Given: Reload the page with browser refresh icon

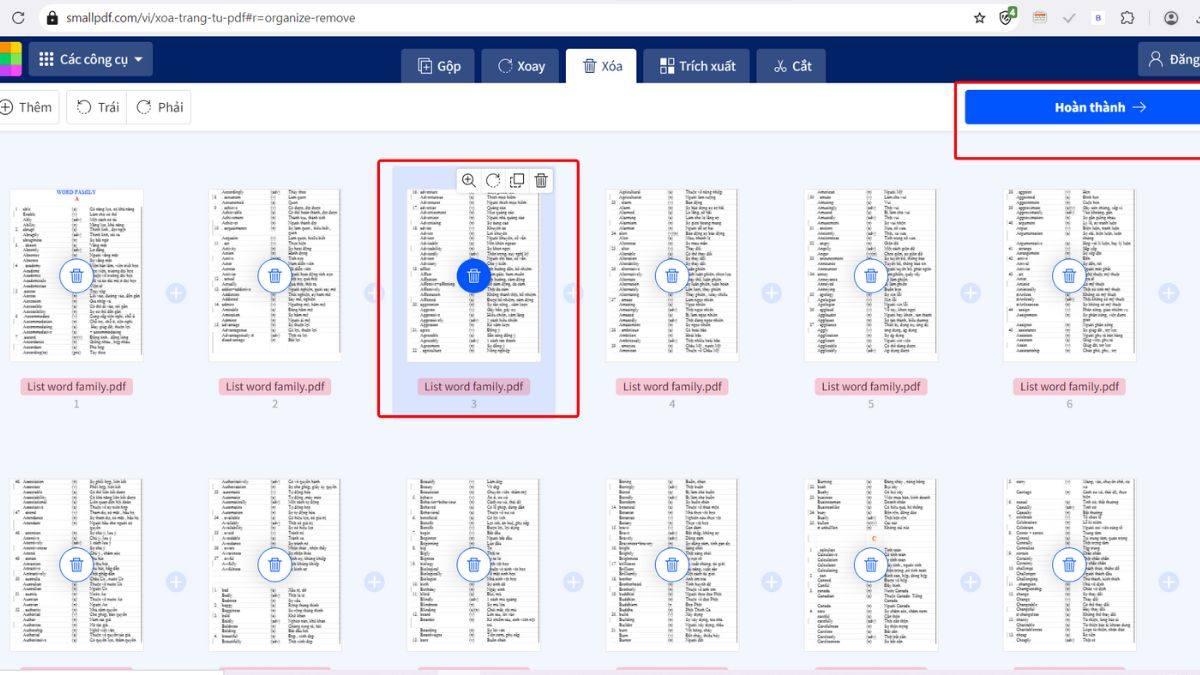Looking at the screenshot, I should point(18,18).
